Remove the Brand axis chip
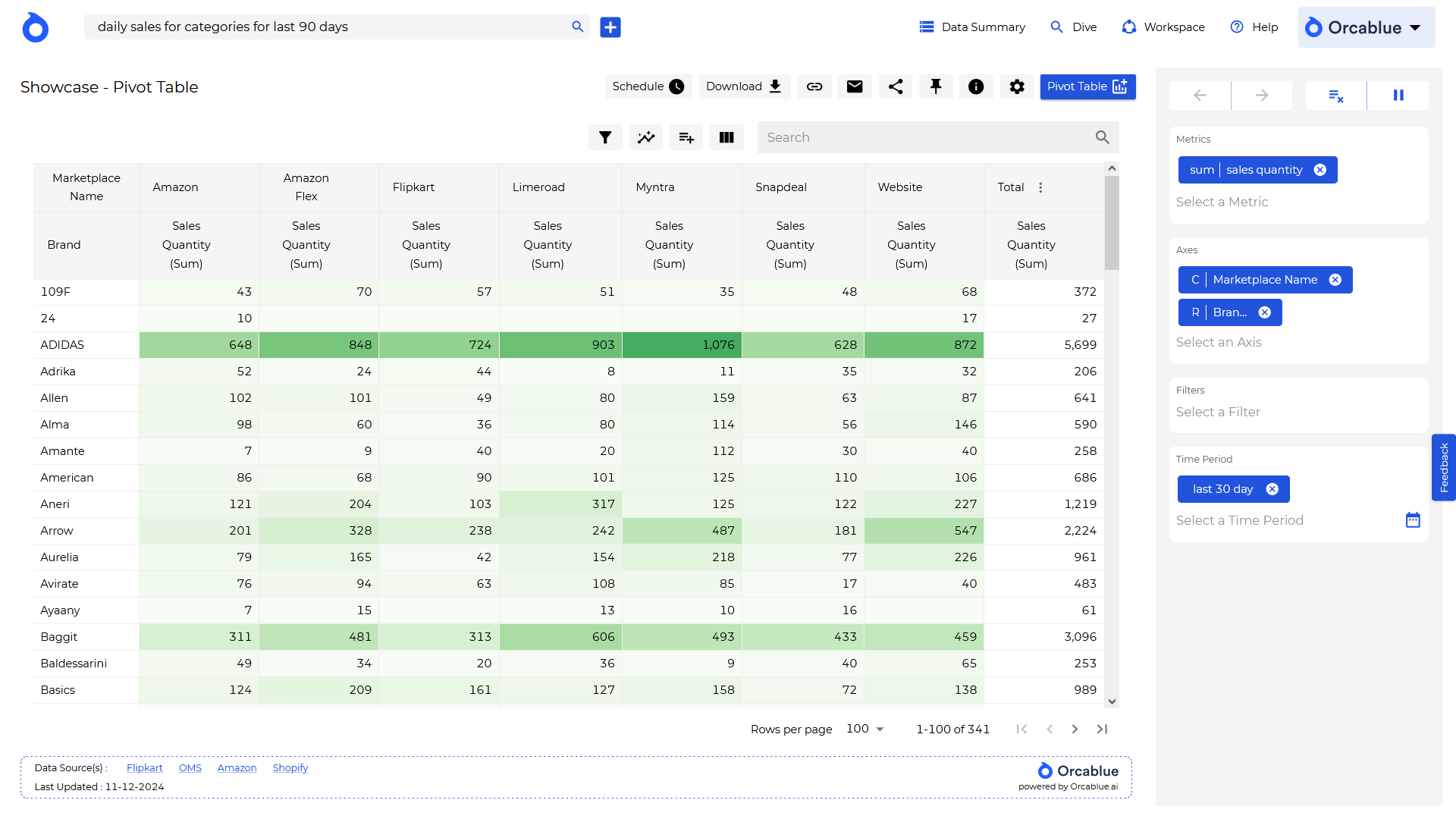The height and width of the screenshot is (819, 1456). coord(1265,312)
